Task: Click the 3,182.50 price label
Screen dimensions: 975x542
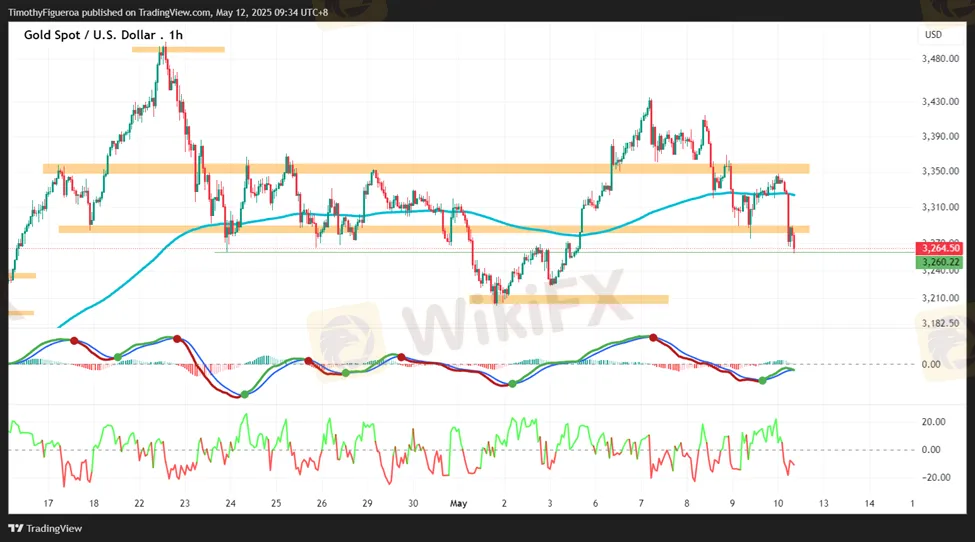Action: point(940,323)
